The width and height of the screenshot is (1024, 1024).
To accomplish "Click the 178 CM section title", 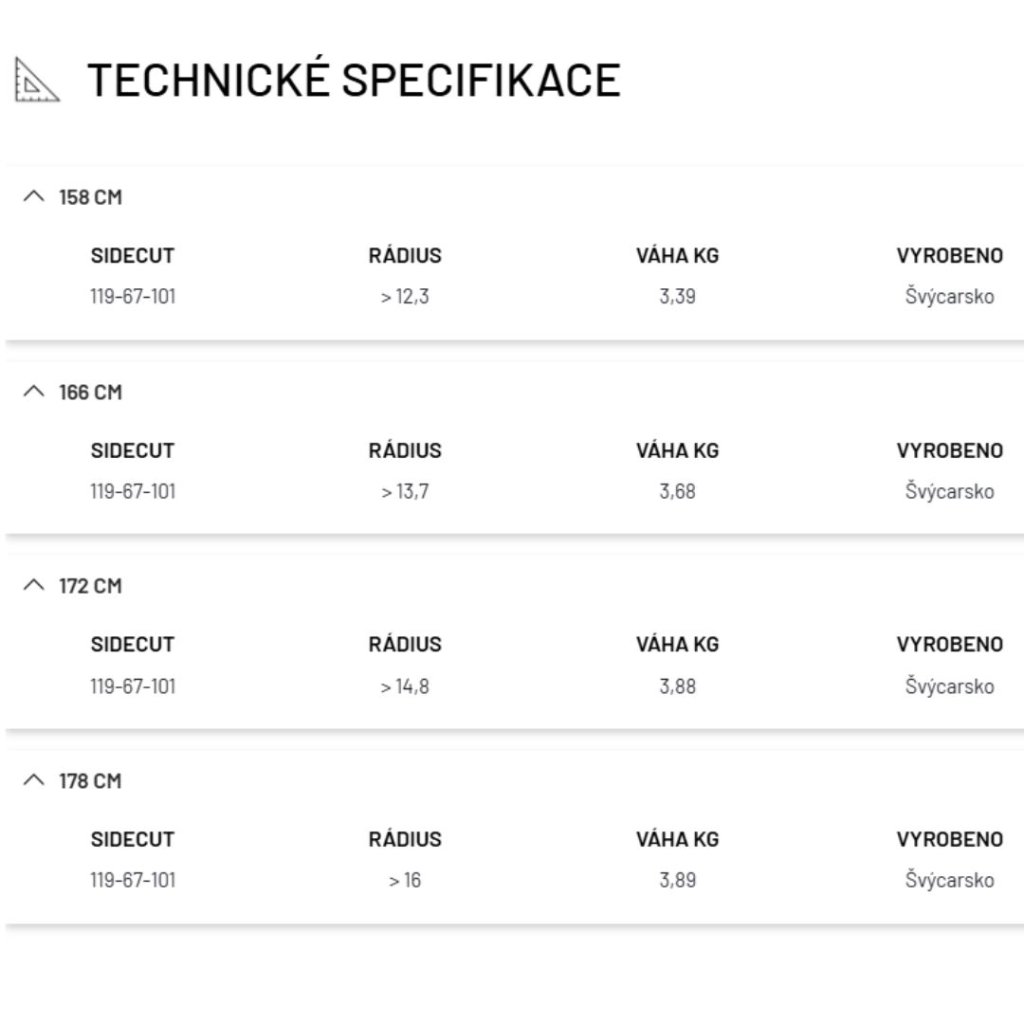I will (x=90, y=781).
